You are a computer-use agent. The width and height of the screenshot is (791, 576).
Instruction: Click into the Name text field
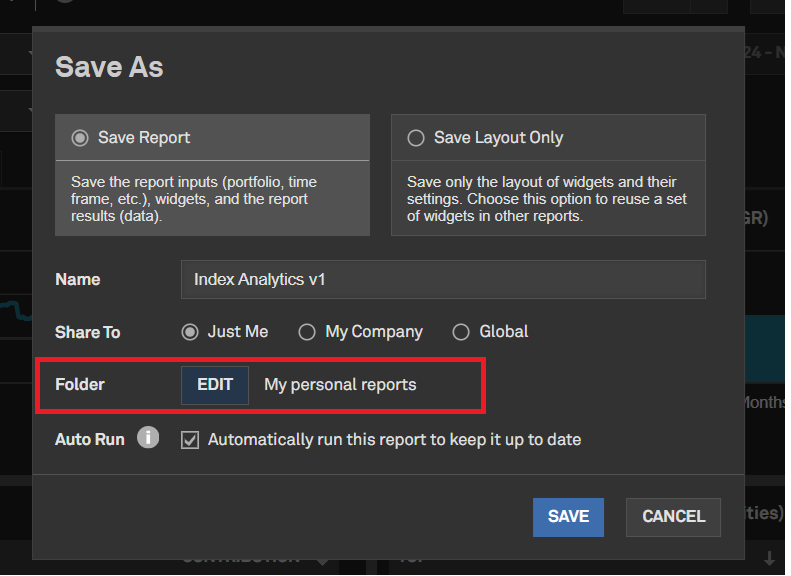(443, 280)
